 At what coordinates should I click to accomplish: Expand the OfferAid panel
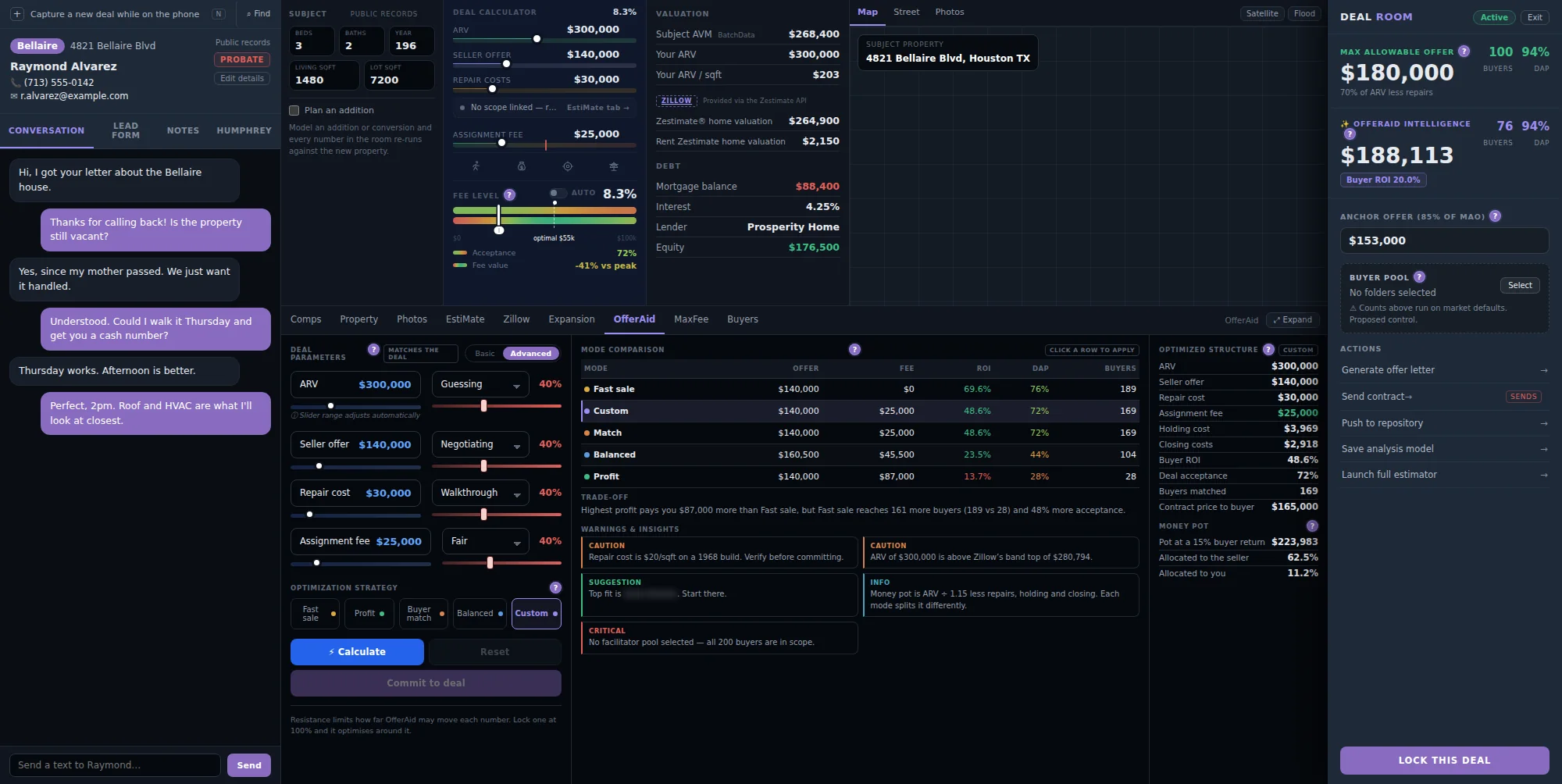click(x=1293, y=320)
